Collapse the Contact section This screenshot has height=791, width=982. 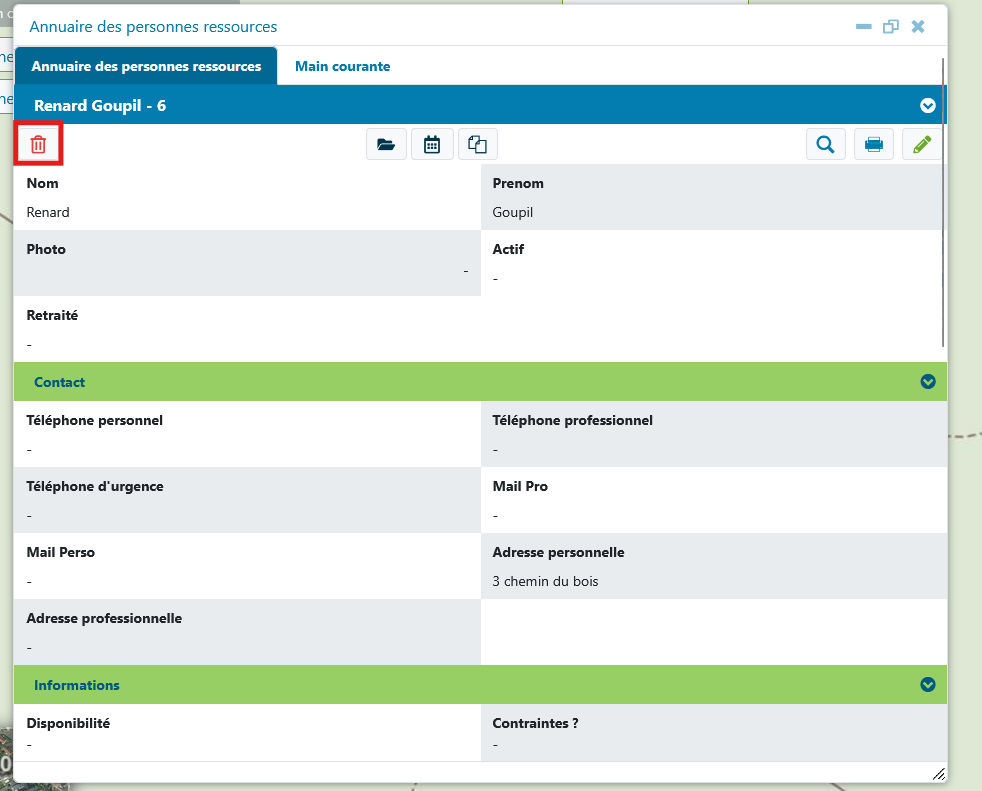coord(928,381)
